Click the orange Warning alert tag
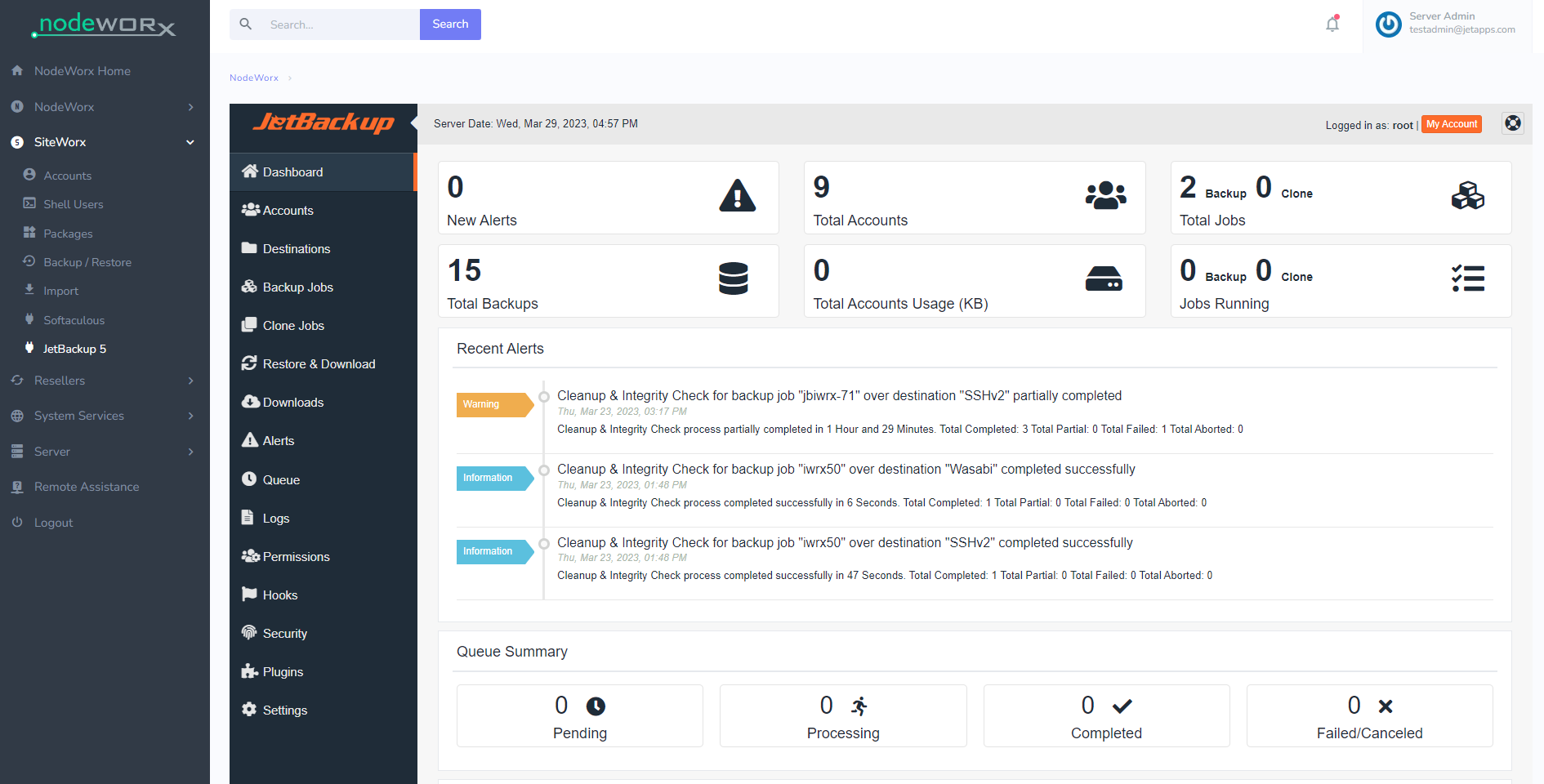This screenshot has height=784, width=1544. pyautogui.click(x=494, y=404)
